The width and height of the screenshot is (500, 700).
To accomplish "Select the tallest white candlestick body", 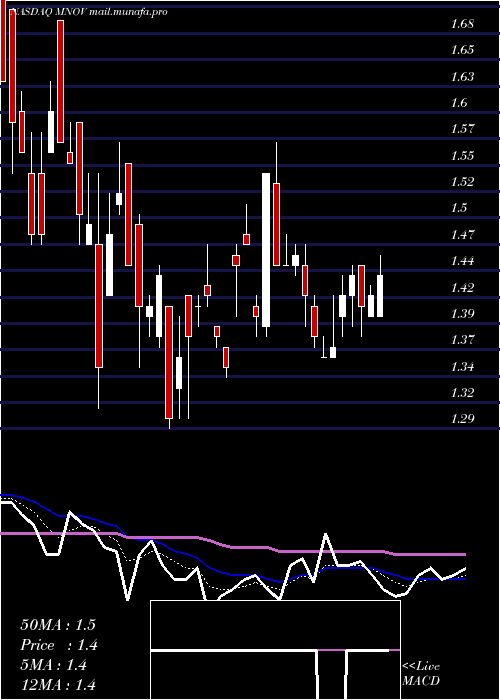I will pyautogui.click(x=266, y=250).
